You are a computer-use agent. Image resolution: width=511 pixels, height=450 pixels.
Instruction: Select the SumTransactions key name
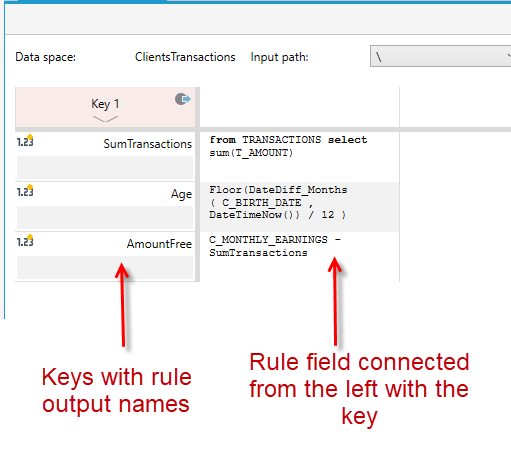(147, 144)
